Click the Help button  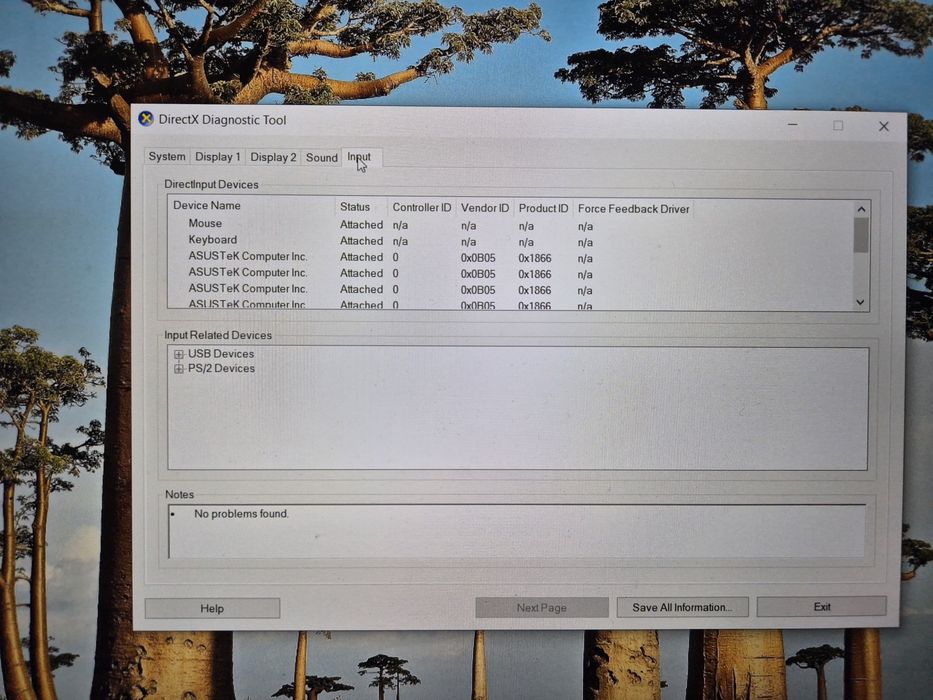pyautogui.click(x=212, y=608)
